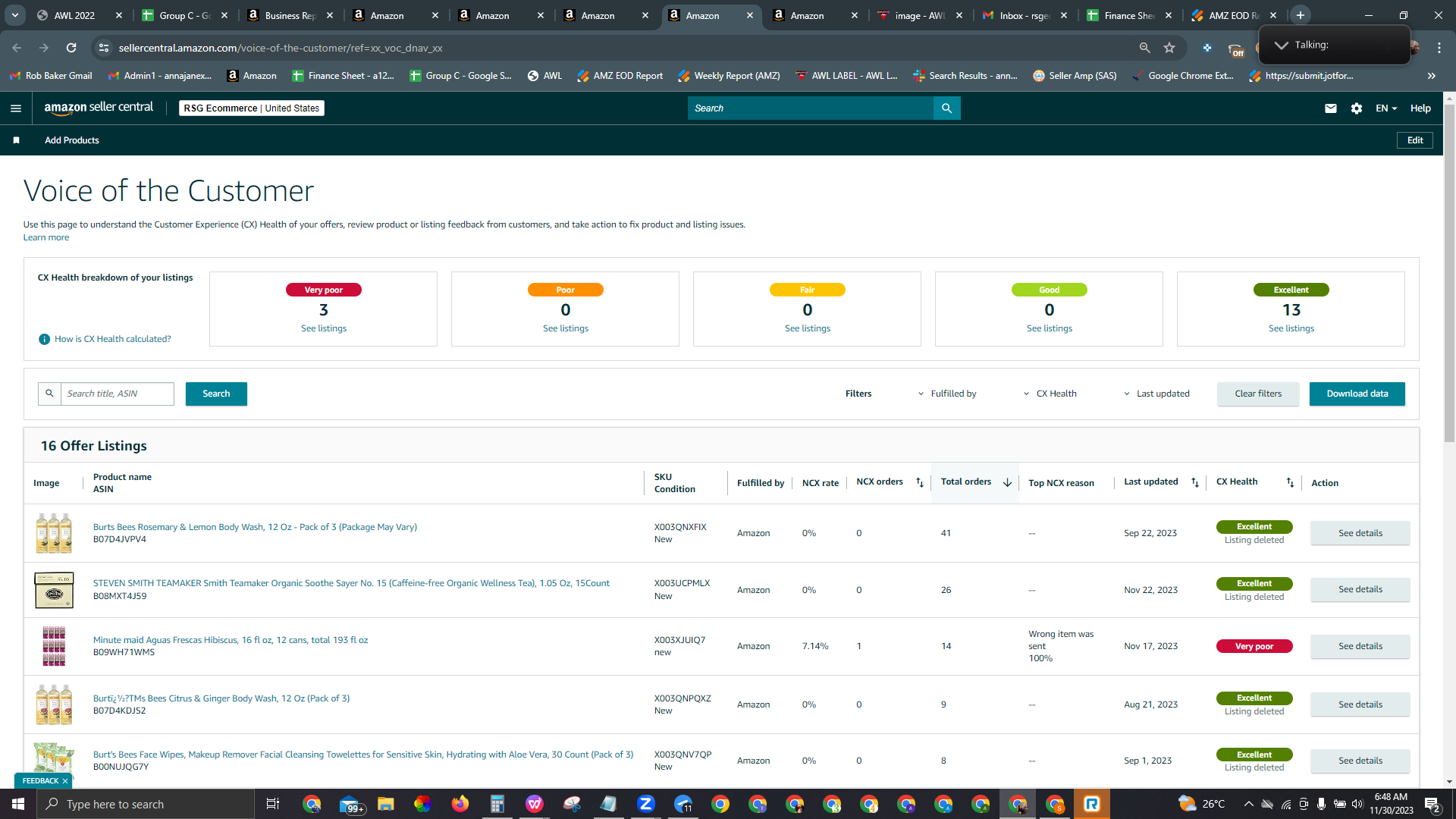This screenshot has height=819, width=1456.
Task: Sort by Total orders down arrow
Action: tap(1007, 482)
